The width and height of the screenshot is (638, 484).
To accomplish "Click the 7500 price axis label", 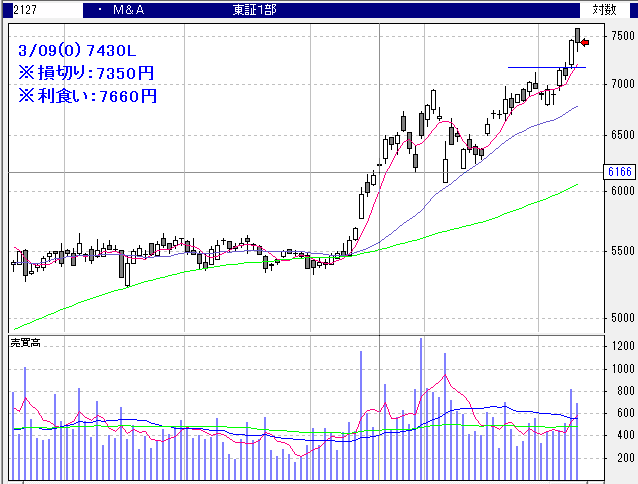I will pos(622,36).
